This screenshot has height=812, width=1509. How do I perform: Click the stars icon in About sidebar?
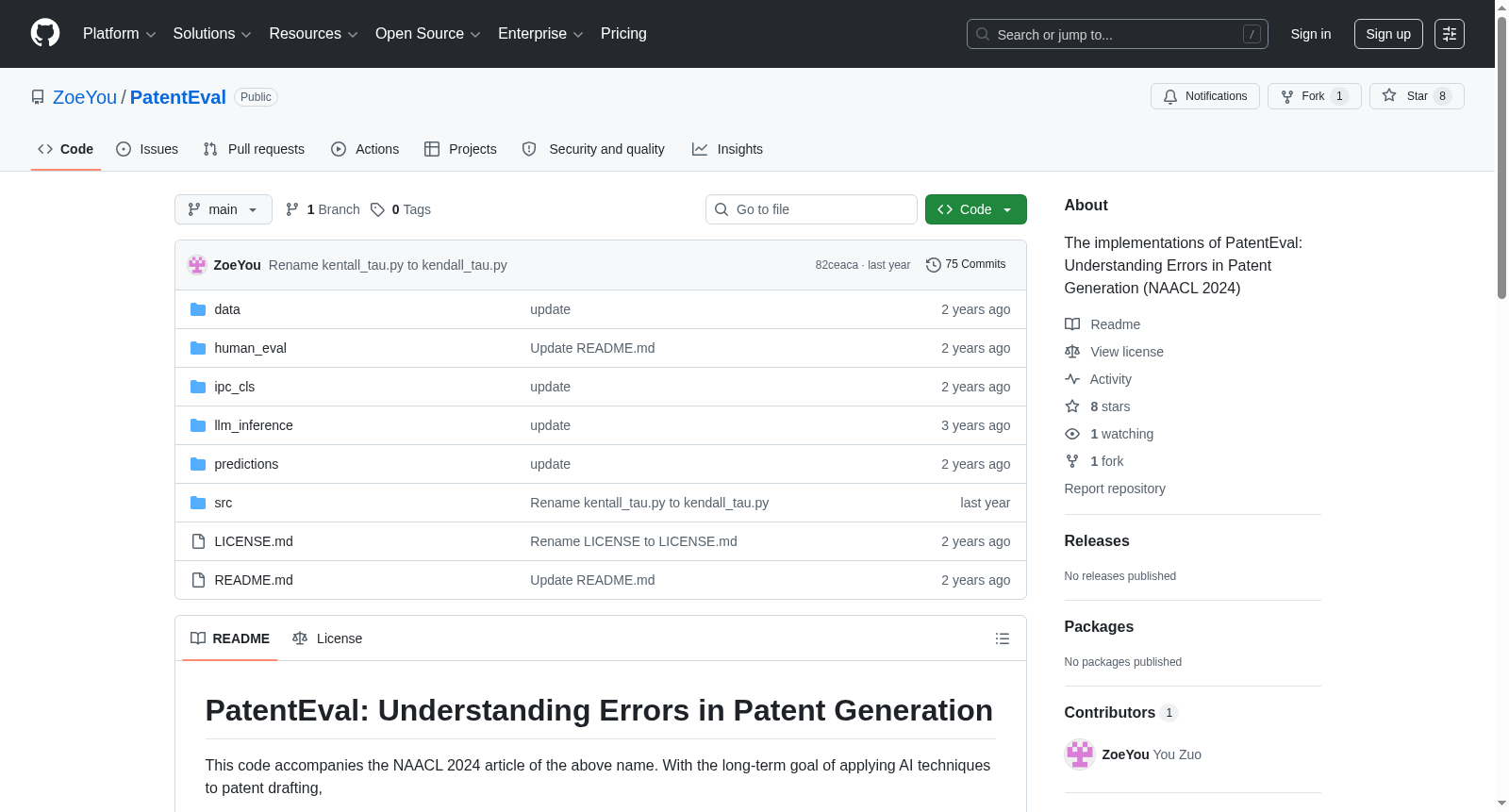pos(1072,406)
